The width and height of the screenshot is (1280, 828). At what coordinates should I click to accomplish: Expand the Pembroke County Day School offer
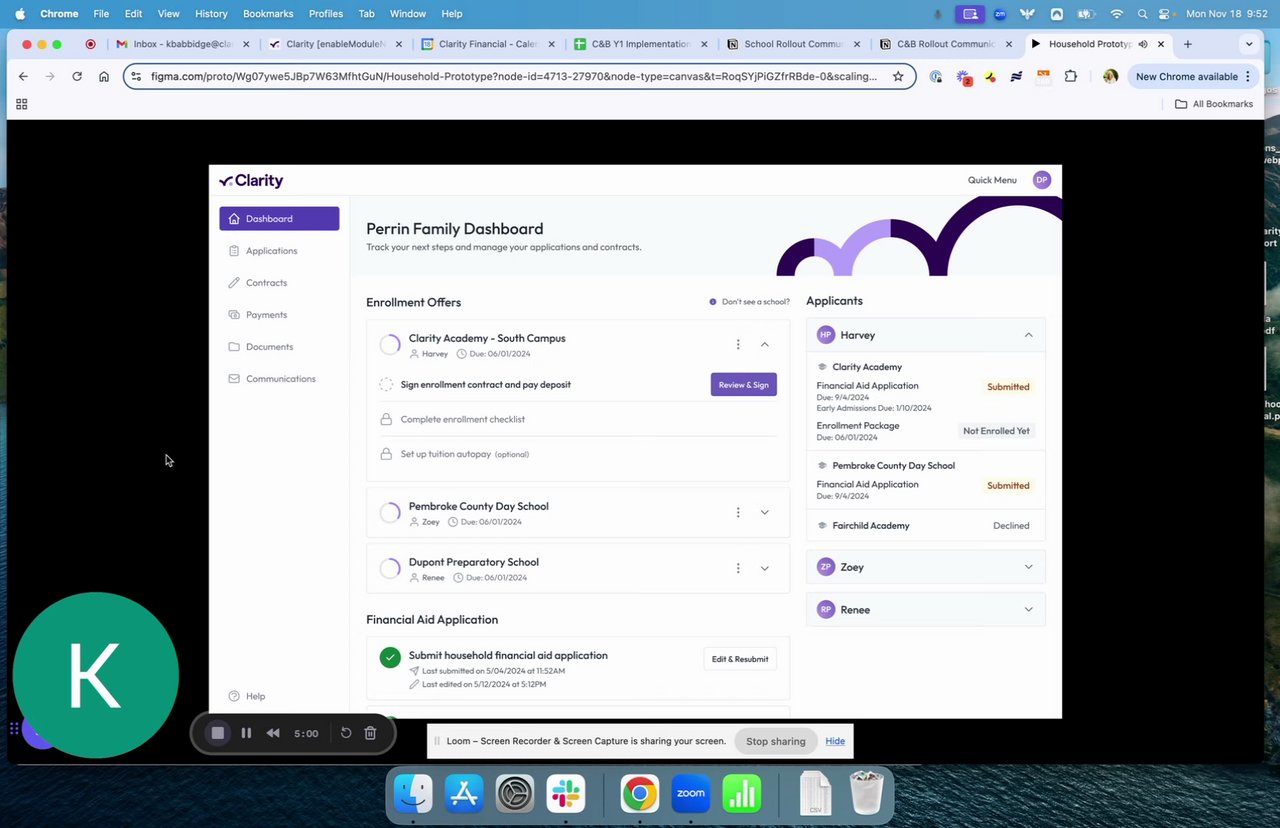click(x=765, y=512)
